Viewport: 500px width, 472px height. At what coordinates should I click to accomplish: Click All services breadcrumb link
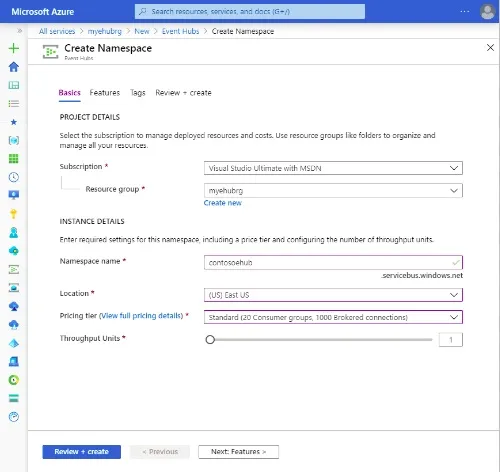57,31
